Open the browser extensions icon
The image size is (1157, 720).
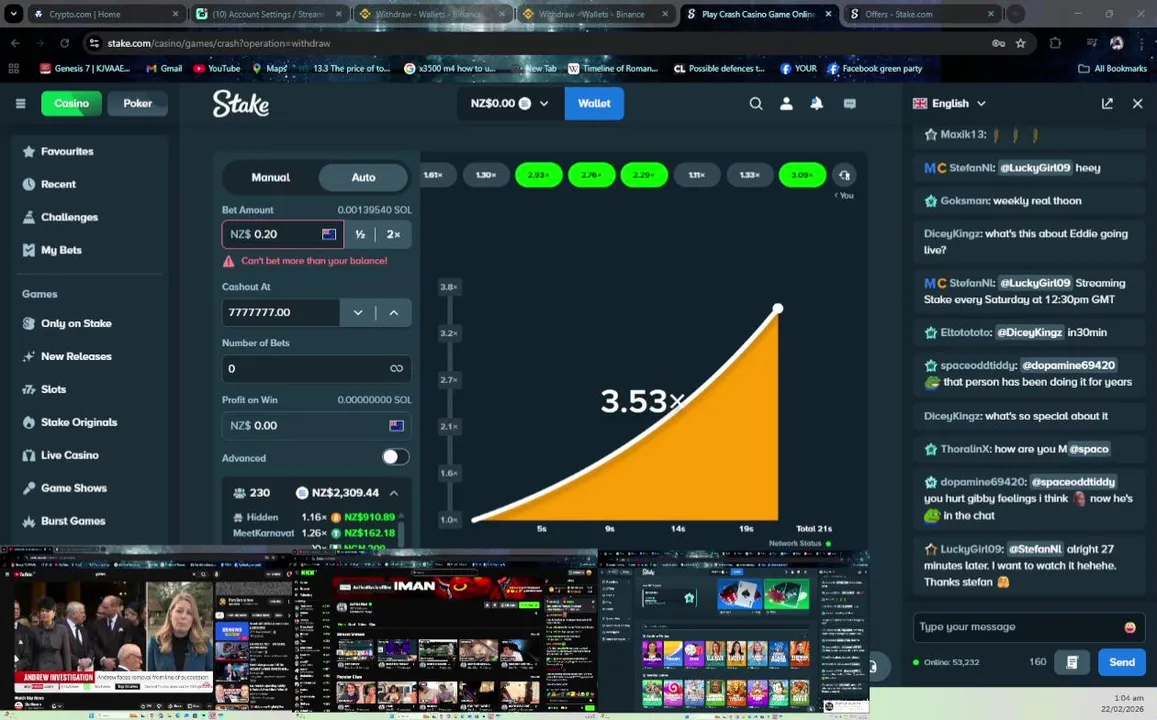1055,44
